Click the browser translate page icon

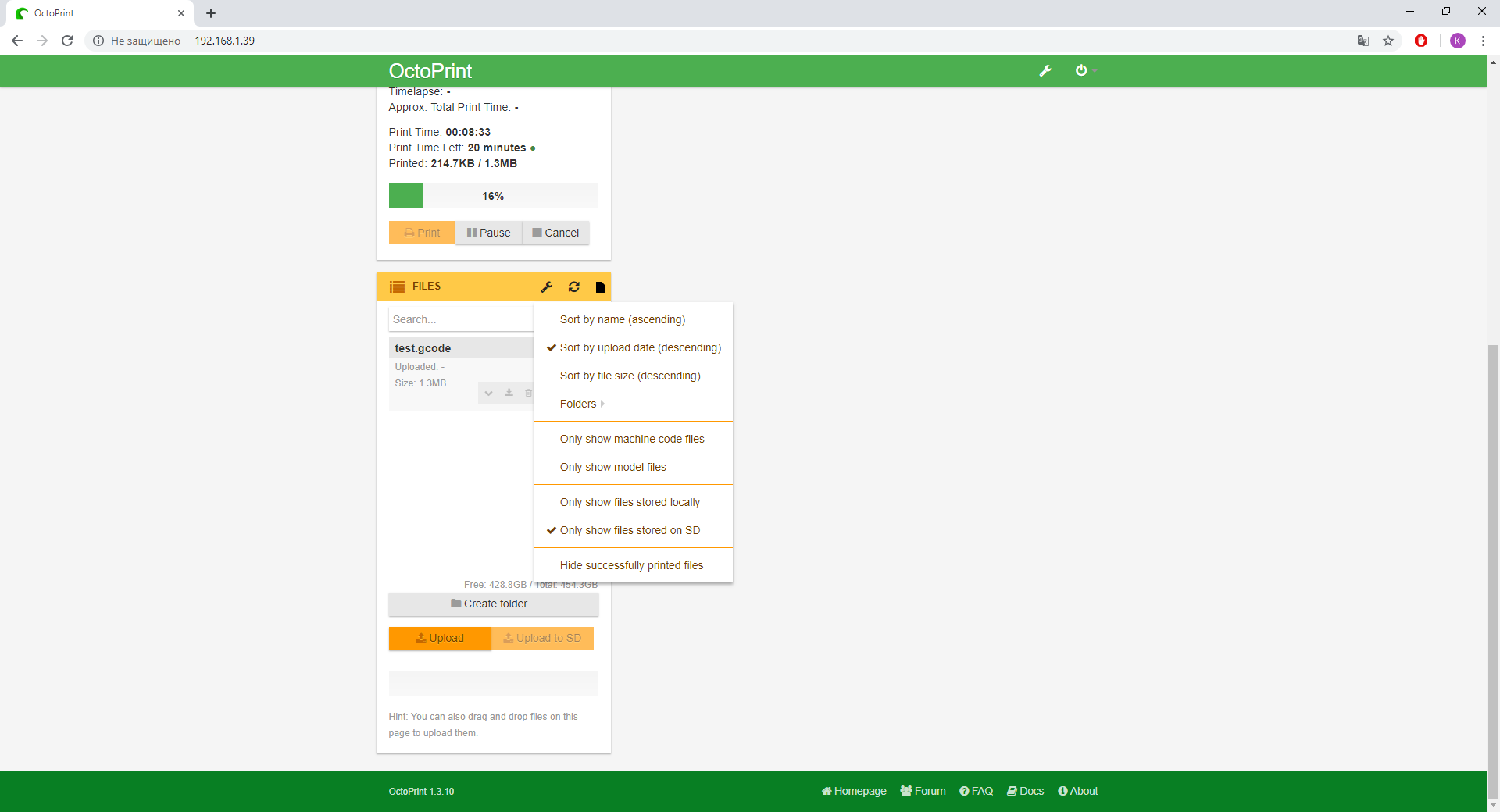click(1363, 41)
